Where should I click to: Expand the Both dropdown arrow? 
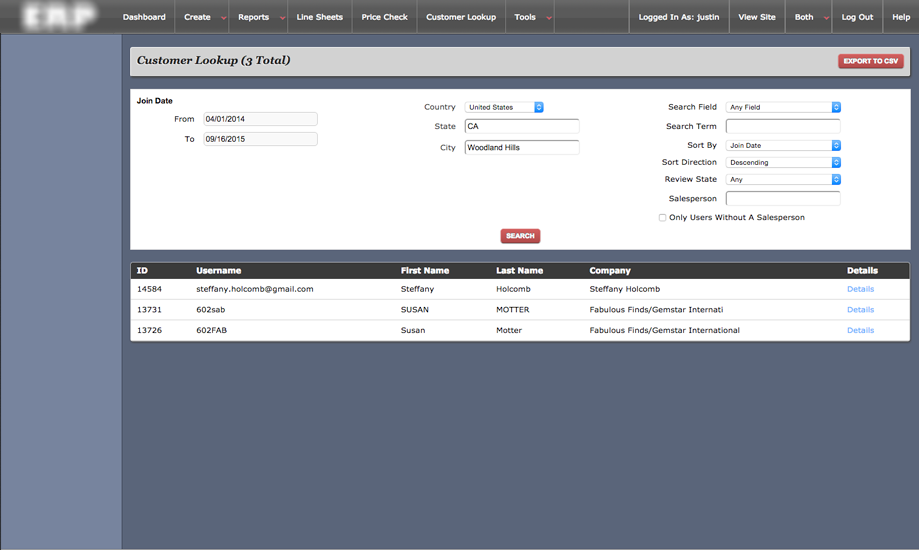click(826, 18)
